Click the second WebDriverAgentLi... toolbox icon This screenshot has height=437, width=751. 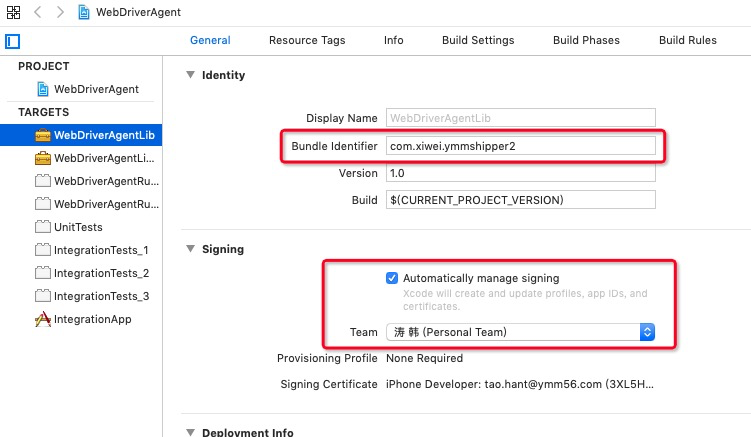point(43,158)
